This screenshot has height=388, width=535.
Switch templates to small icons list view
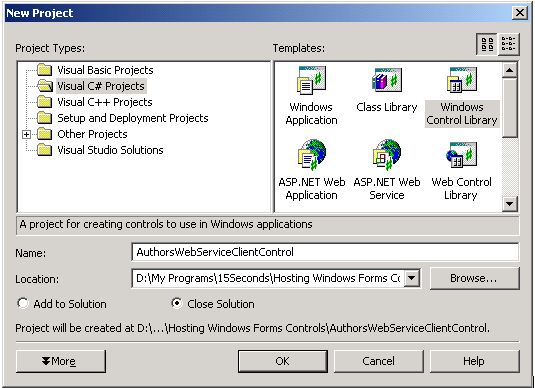coord(508,44)
